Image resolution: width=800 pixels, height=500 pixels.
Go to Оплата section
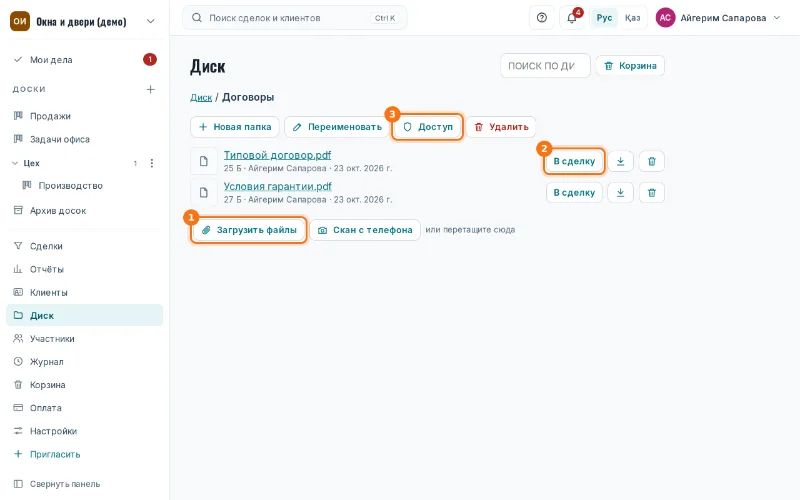click(x=85, y=408)
